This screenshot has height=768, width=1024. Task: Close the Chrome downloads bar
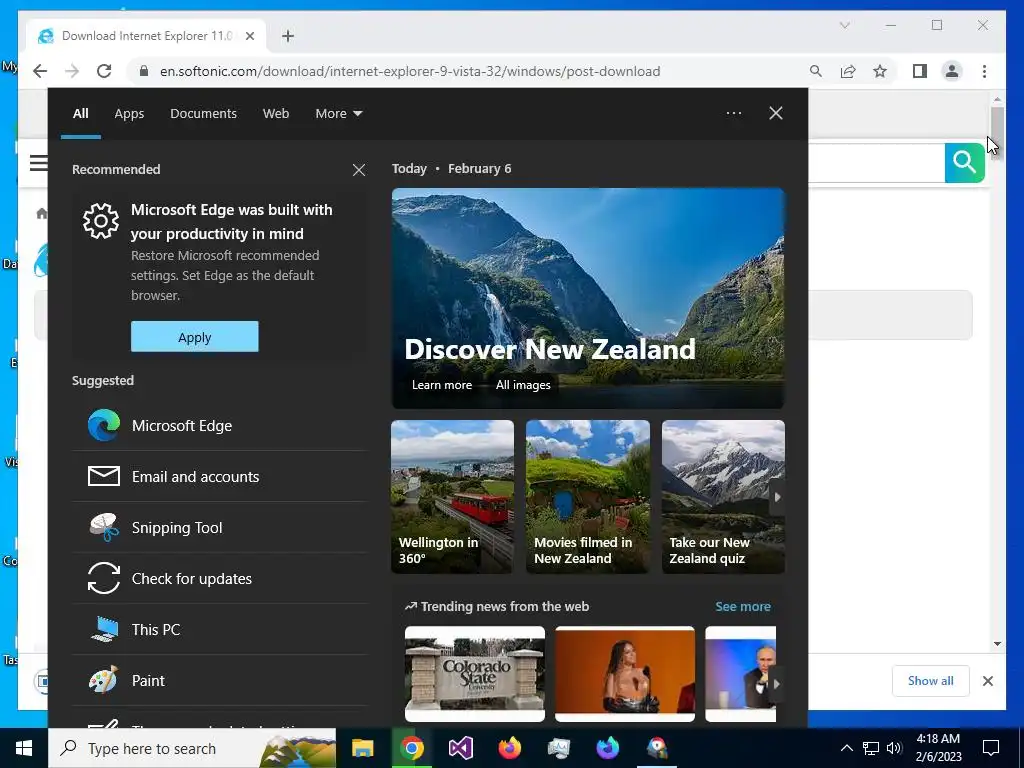point(987,681)
